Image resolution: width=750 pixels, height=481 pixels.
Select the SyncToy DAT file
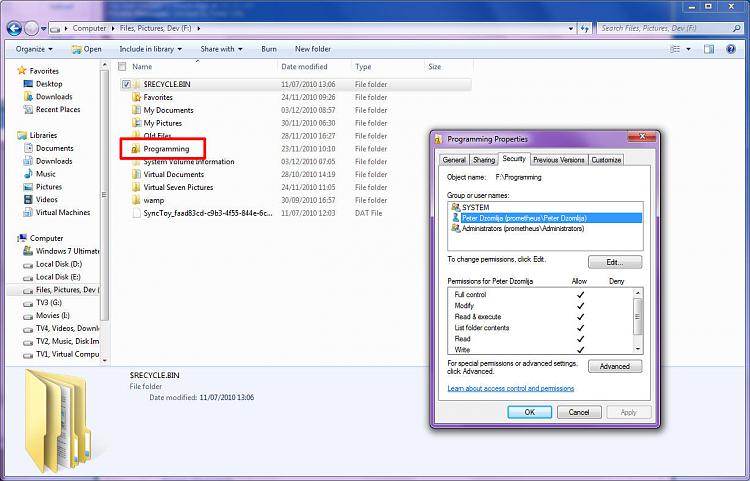pos(208,213)
